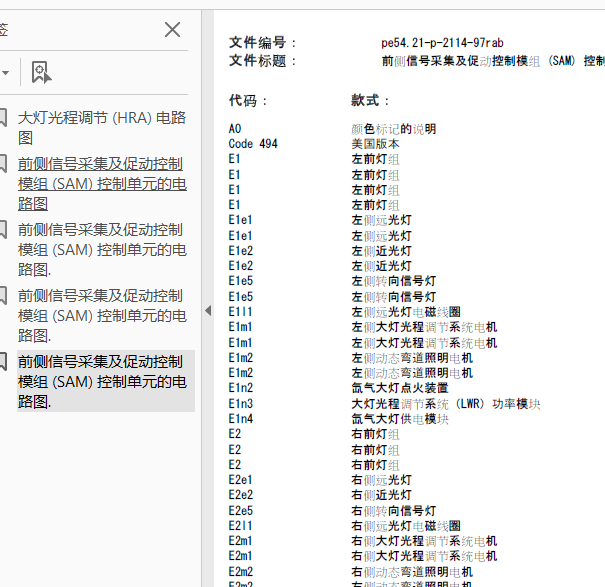Click the text 右侧远光灯电磁线圈

[x=406, y=526]
